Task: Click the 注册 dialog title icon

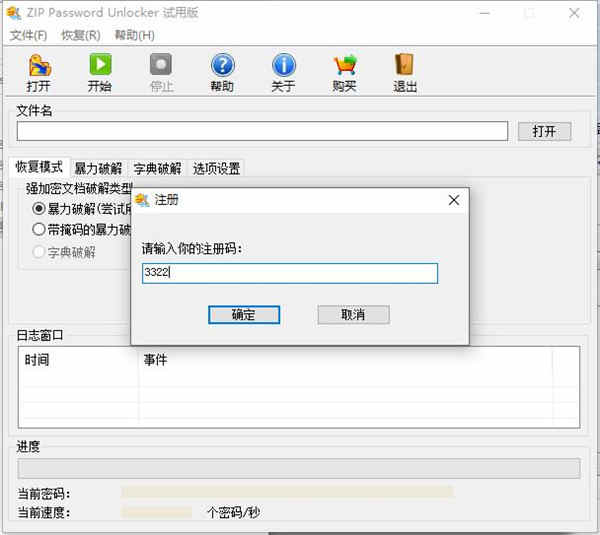Action: tap(142, 200)
